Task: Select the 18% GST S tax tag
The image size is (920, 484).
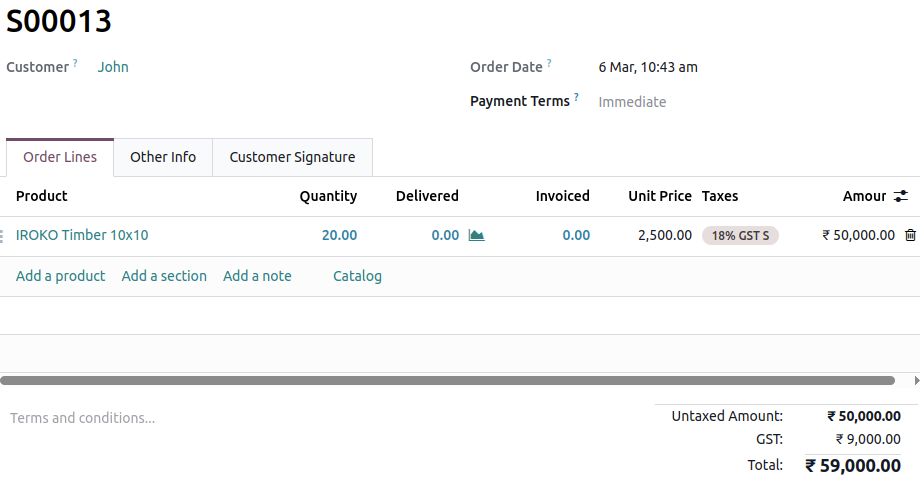Action: pos(740,236)
